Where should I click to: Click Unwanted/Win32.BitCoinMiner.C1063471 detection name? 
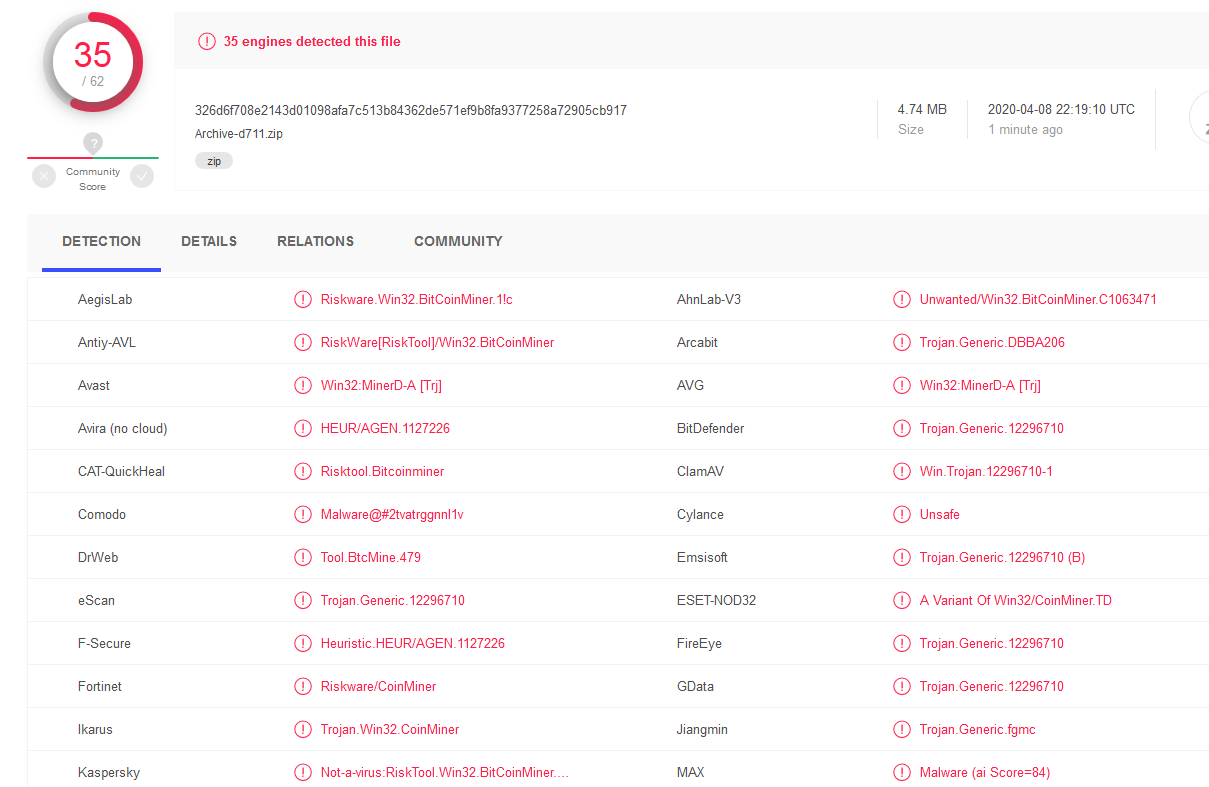coord(1038,299)
